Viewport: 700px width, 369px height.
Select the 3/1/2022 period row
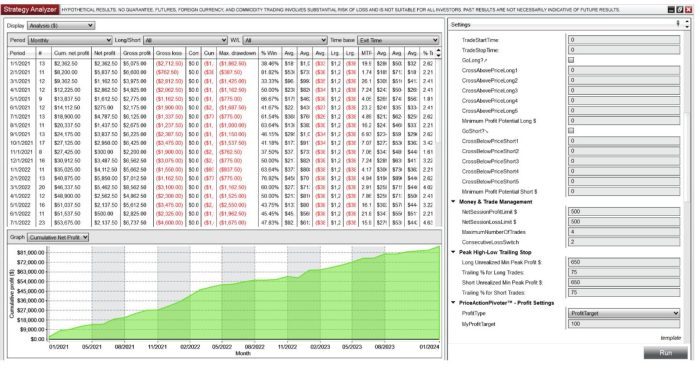tap(221, 187)
